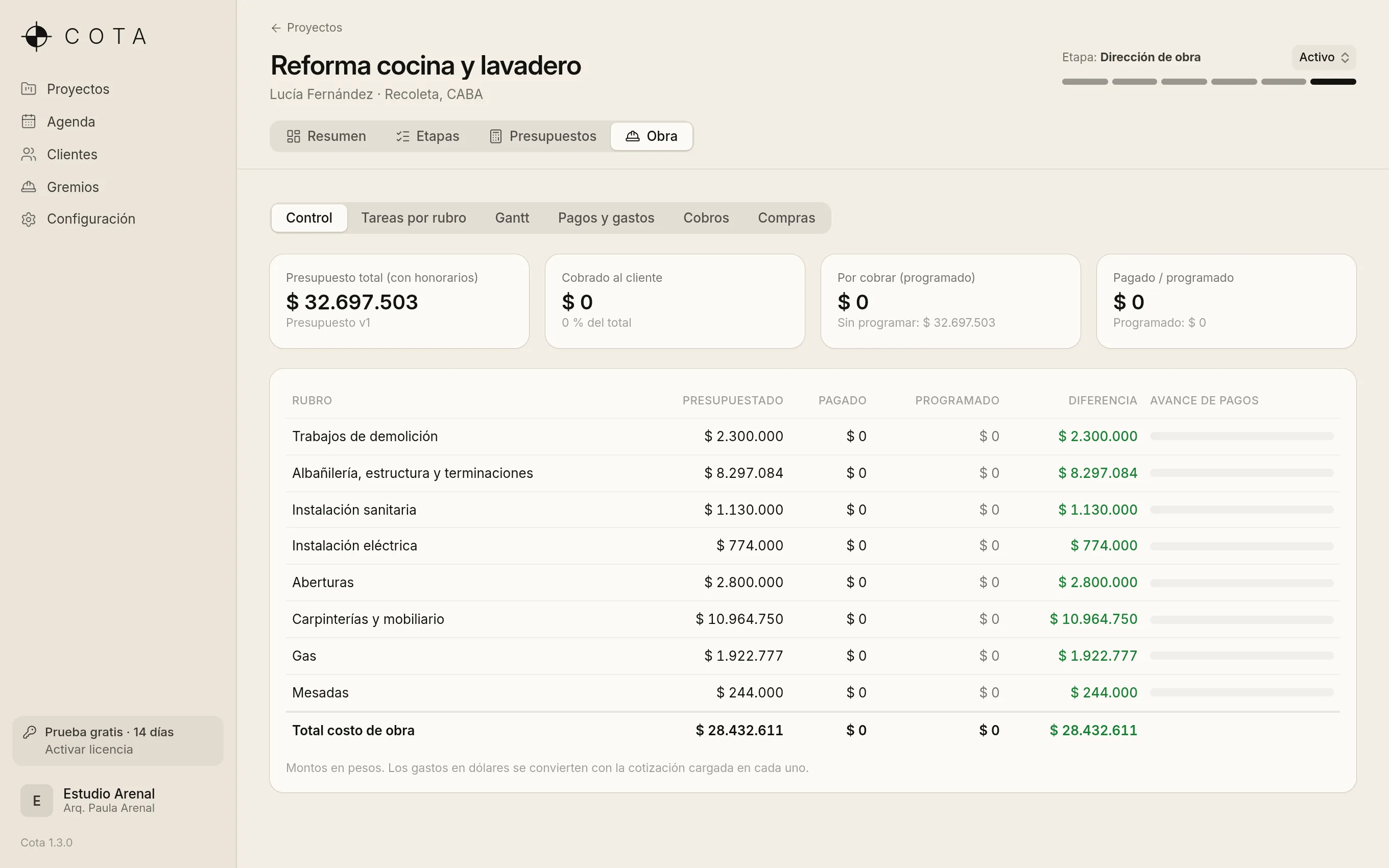Click the Resumen grid icon
The width and height of the screenshot is (1389, 868).
click(293, 136)
